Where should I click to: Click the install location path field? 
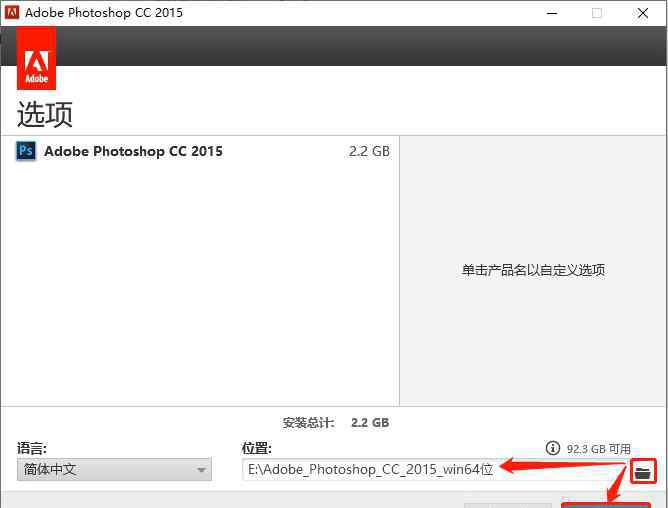435,470
